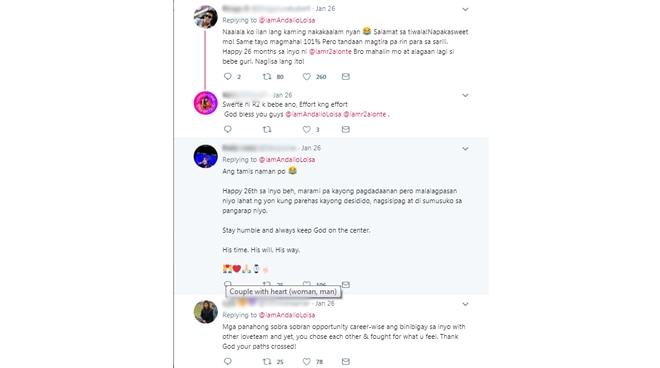Image resolution: width=660 pixels, height=368 pixels.
Task: Share 'Swerte ni R2' tweet by message
Action: point(346,129)
